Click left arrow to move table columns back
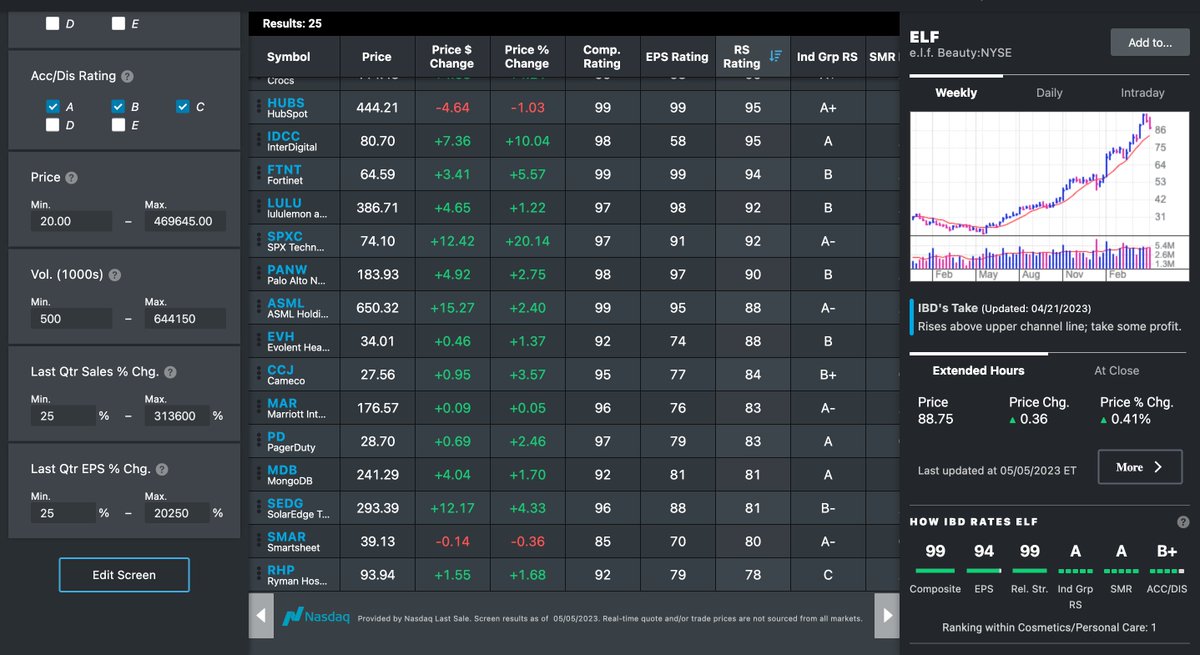Screen dimensions: 1200x655 tap(260, 616)
